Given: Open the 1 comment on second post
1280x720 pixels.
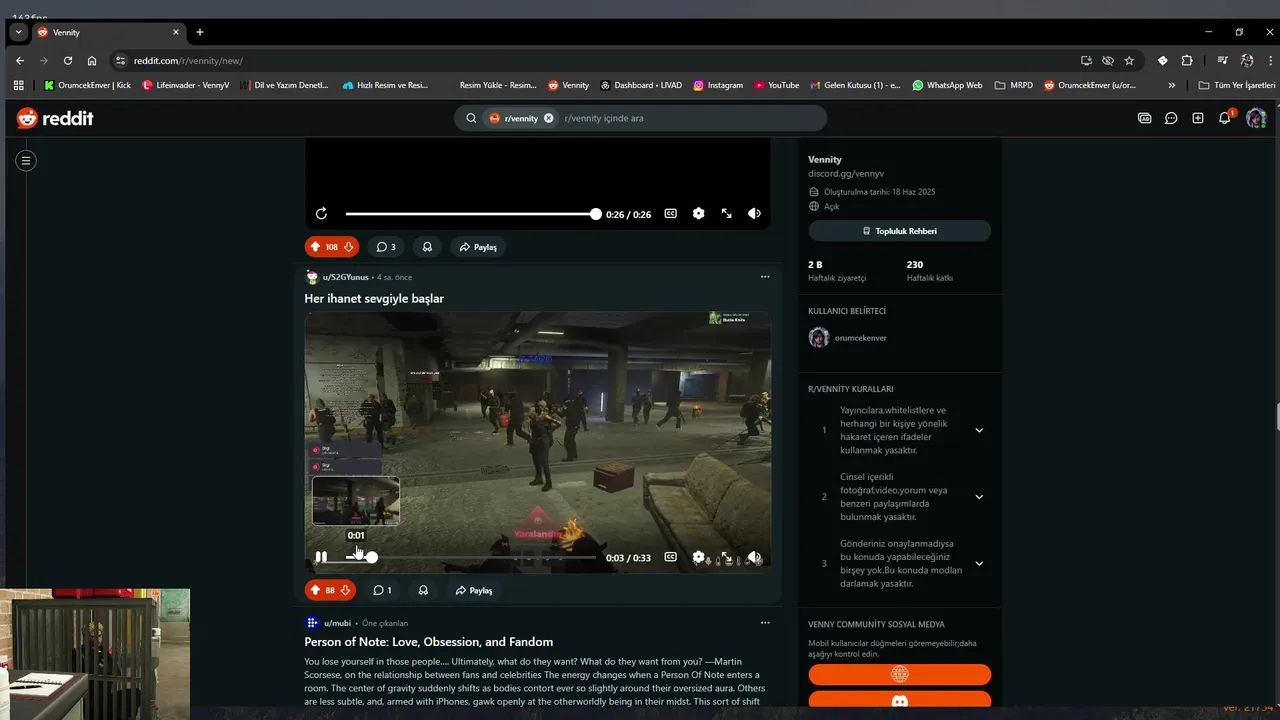Looking at the screenshot, I should click(382, 590).
